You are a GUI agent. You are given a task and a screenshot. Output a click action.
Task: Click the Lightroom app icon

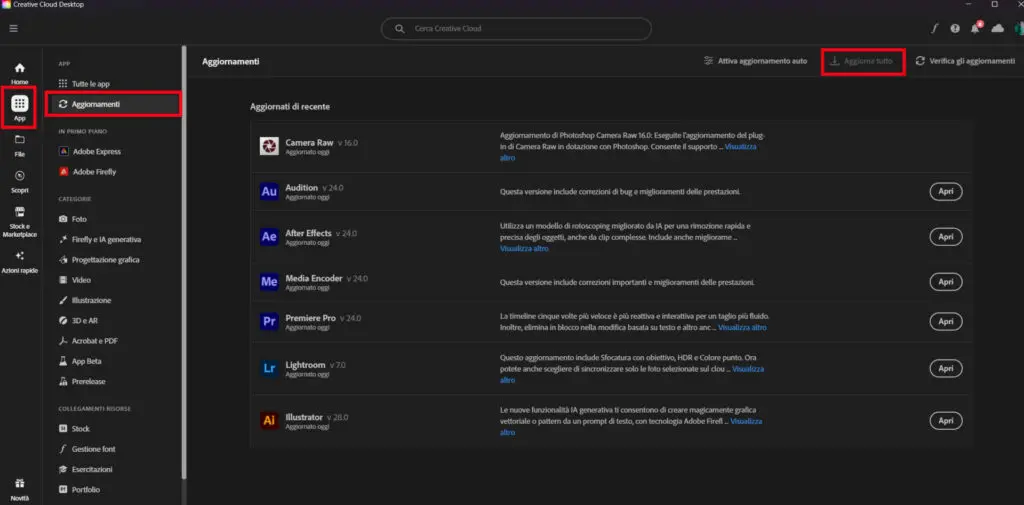[x=269, y=368]
